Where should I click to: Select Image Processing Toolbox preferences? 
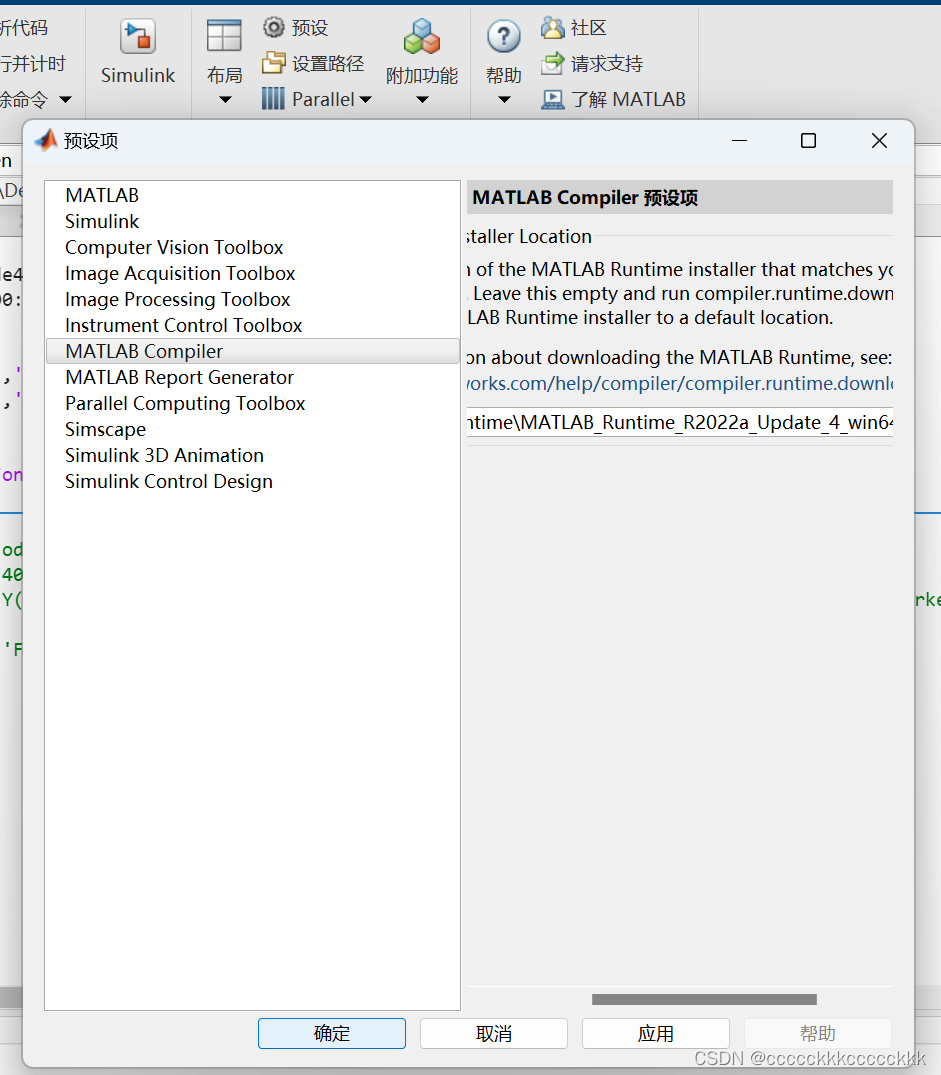(x=177, y=299)
